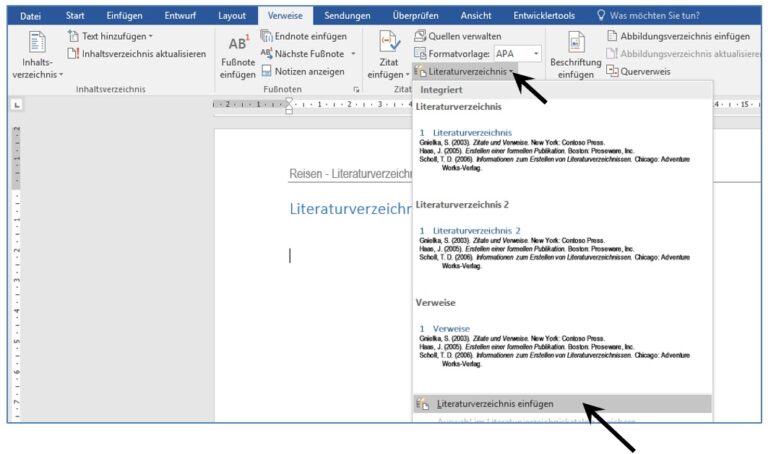The image size is (768, 454).
Task: Expand the Nächste Fußnote dropdown arrow
Action: [x=353, y=54]
